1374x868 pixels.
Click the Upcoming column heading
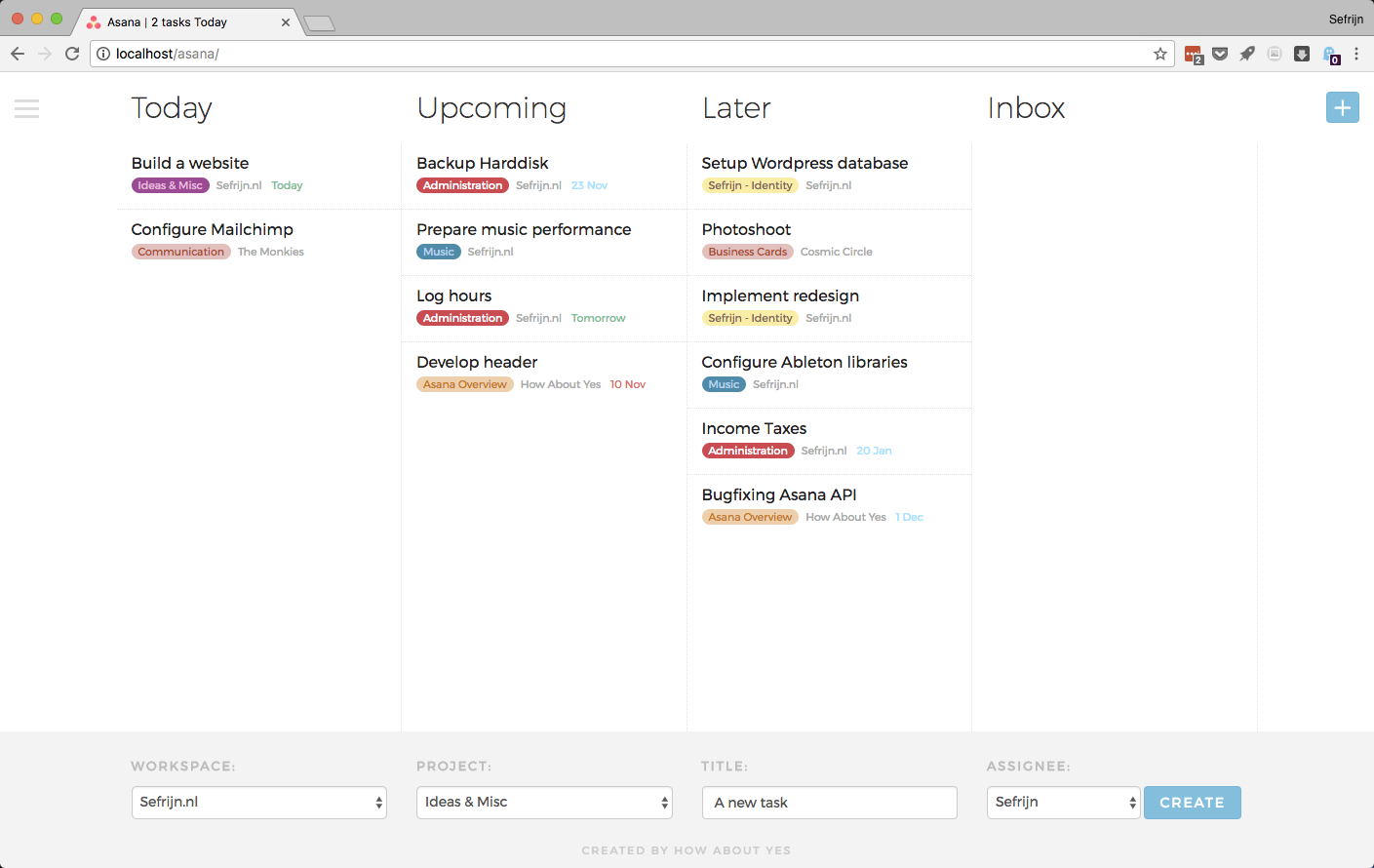pyautogui.click(x=491, y=108)
